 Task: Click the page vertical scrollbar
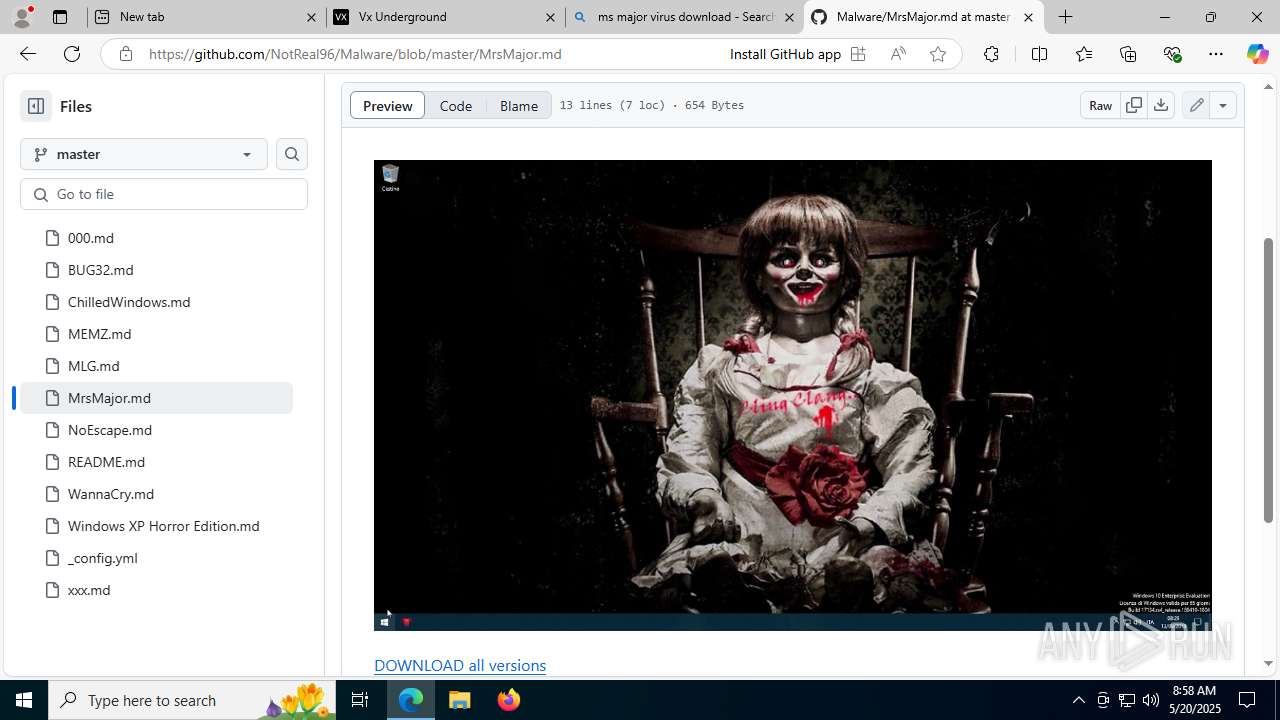(x=1269, y=378)
